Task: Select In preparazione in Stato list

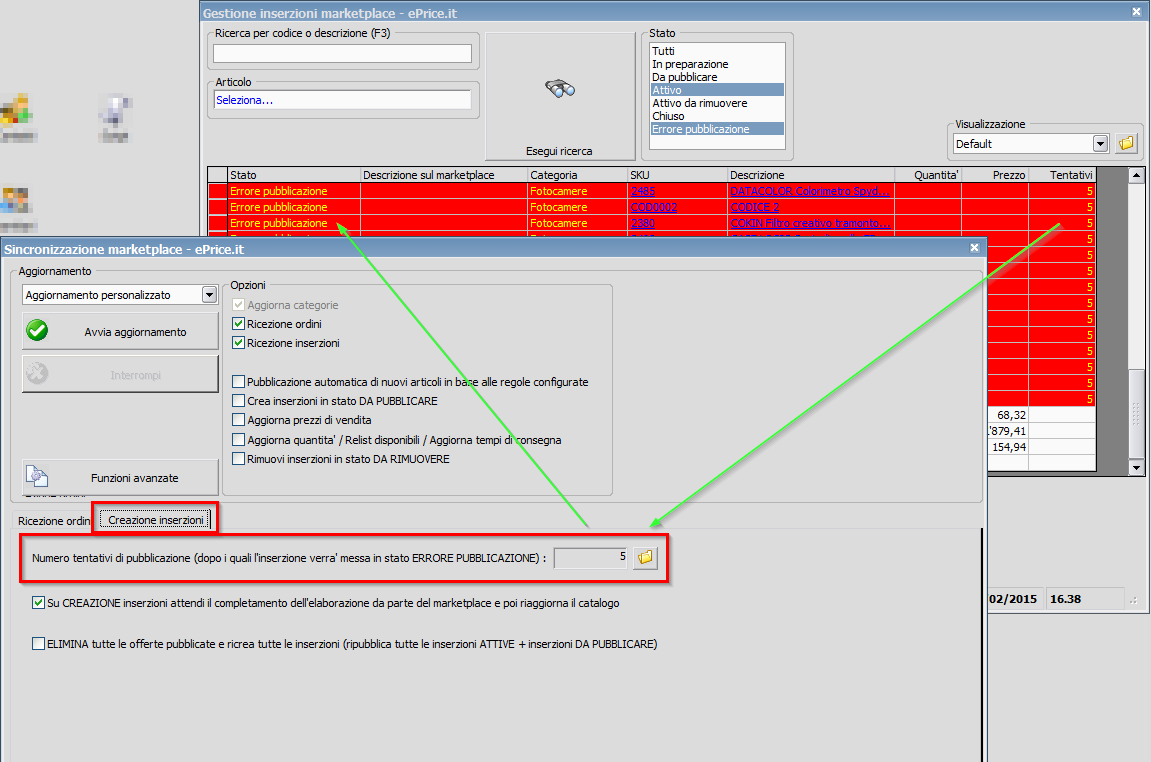Action: click(717, 64)
